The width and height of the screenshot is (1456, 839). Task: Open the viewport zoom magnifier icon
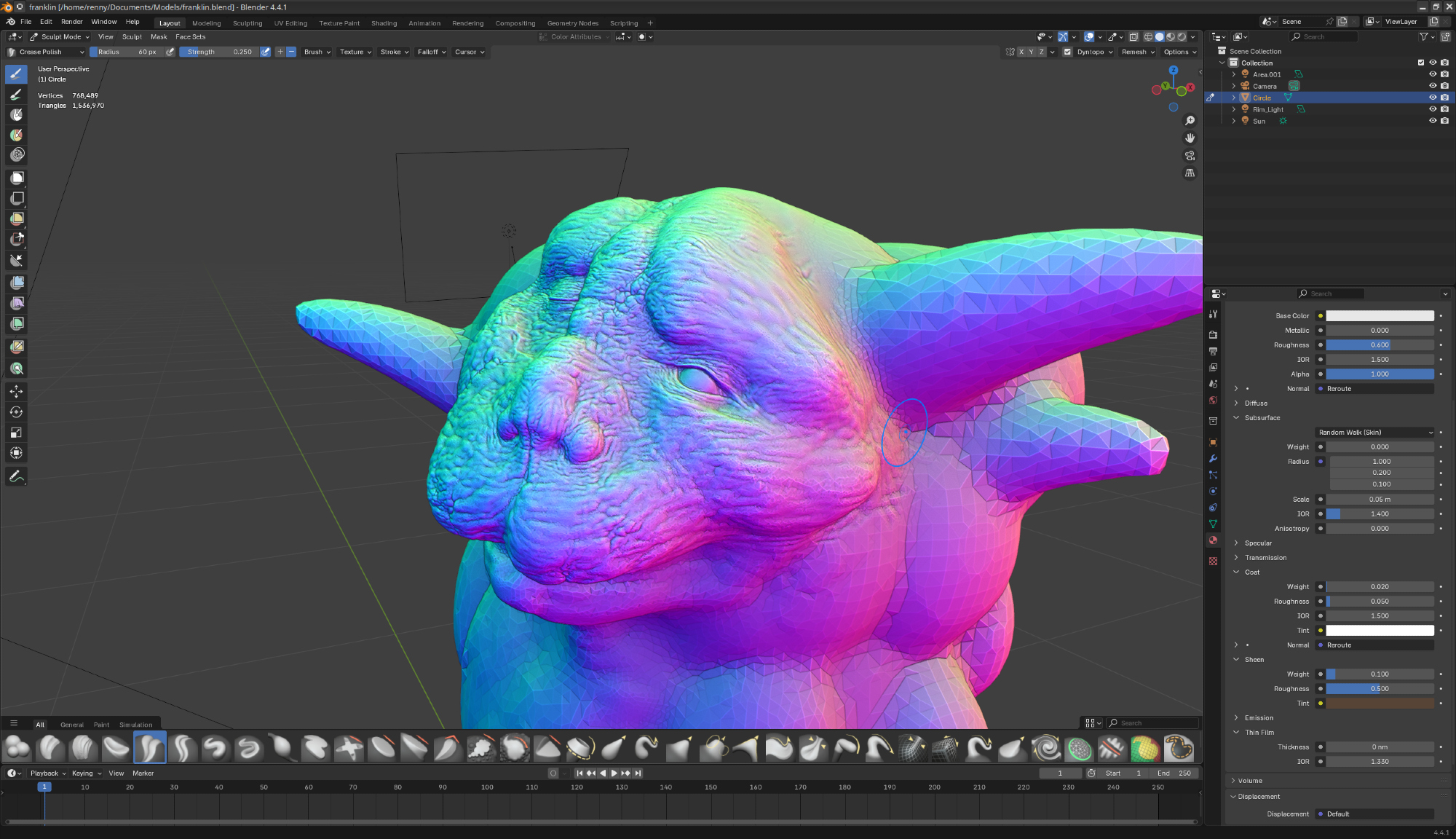[1190, 121]
